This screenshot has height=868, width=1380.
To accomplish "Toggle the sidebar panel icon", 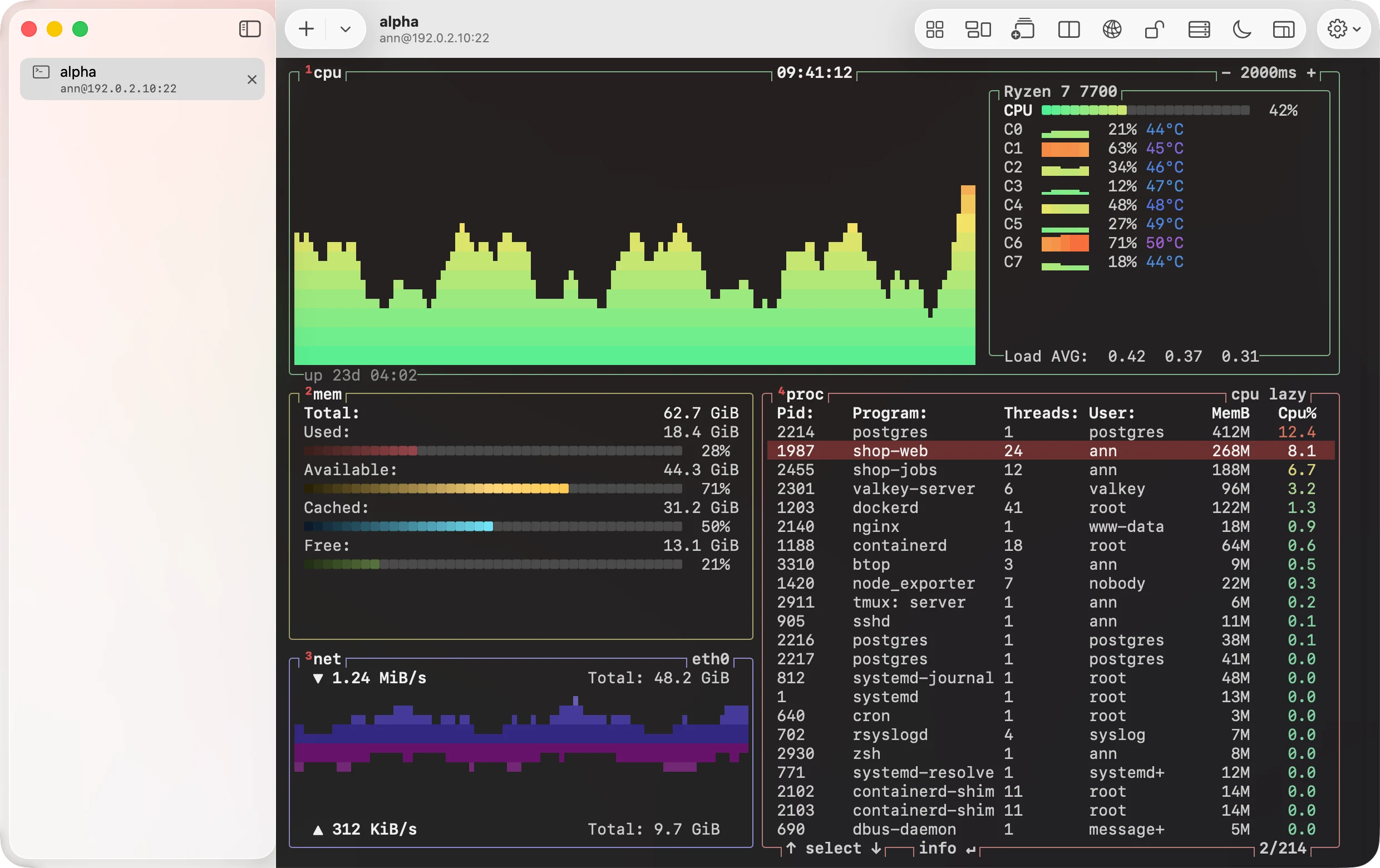I will click(x=249, y=28).
